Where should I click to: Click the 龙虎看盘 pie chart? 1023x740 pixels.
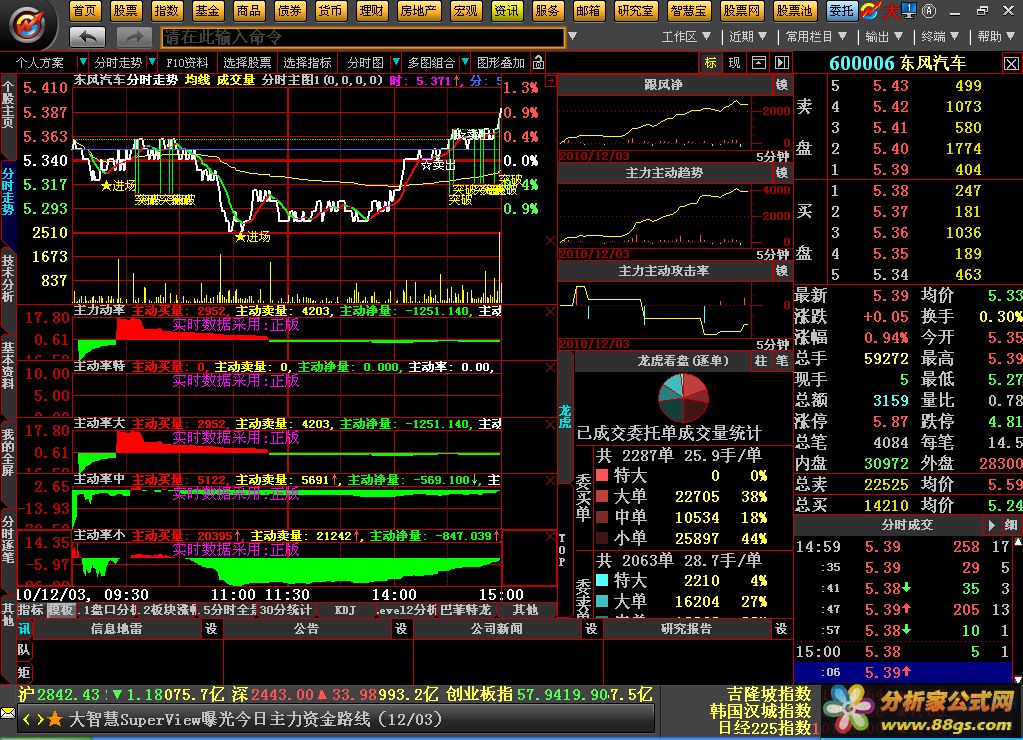click(x=683, y=397)
